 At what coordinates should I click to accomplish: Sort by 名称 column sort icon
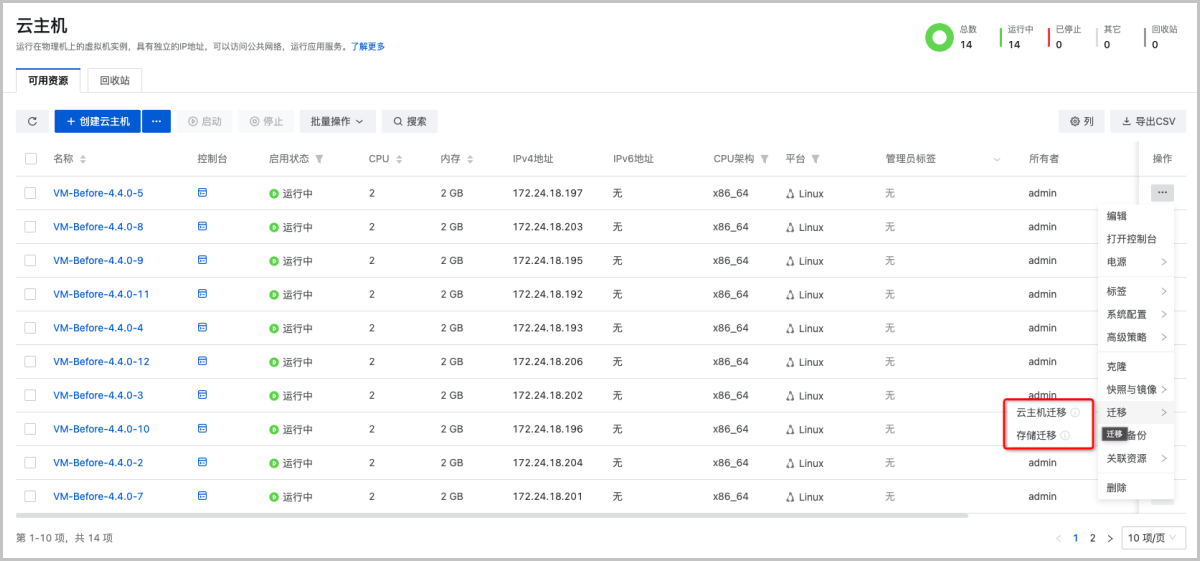coord(83,159)
